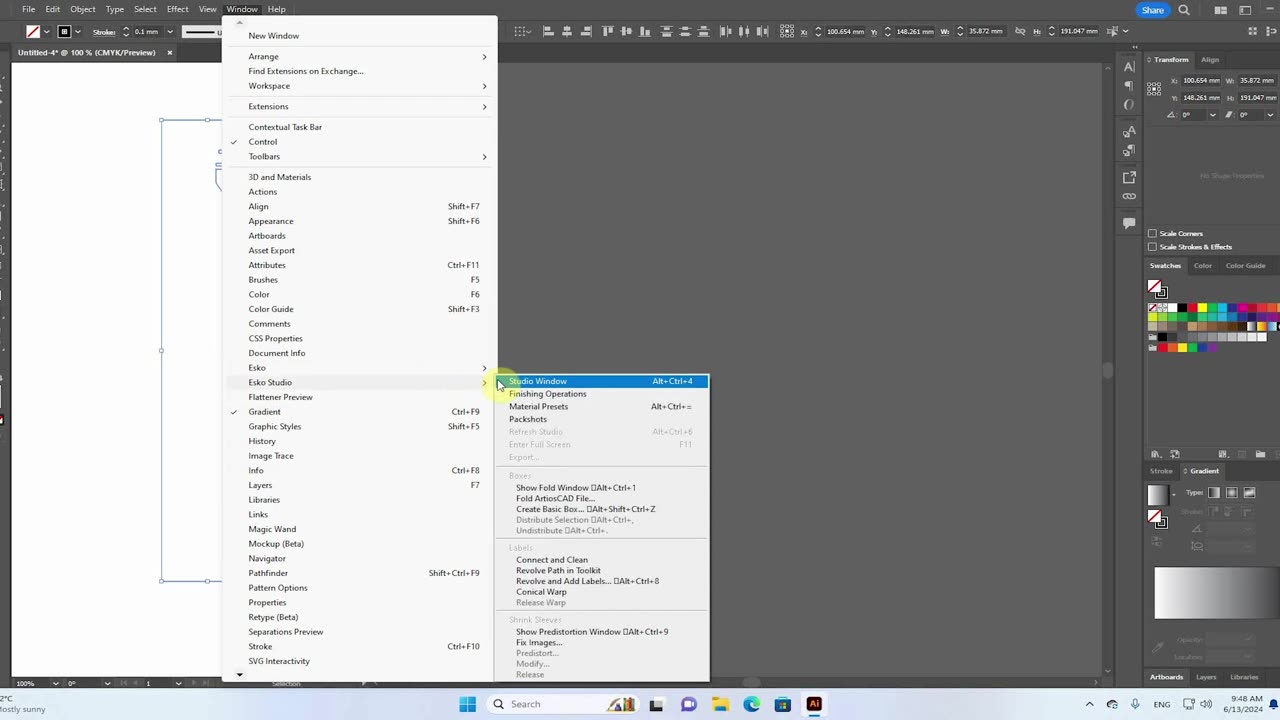Open the Links panel chain icon
This screenshot has width=1280, height=720.
pos(1129,196)
